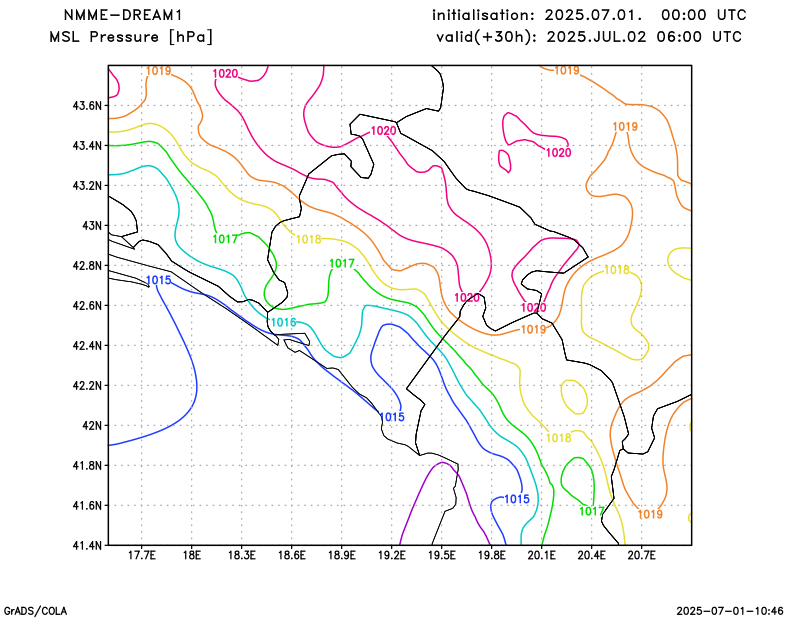This screenshot has height=618, width=800.
Task: Click the GrADS/COLA credit text
Action: [x=35, y=611]
